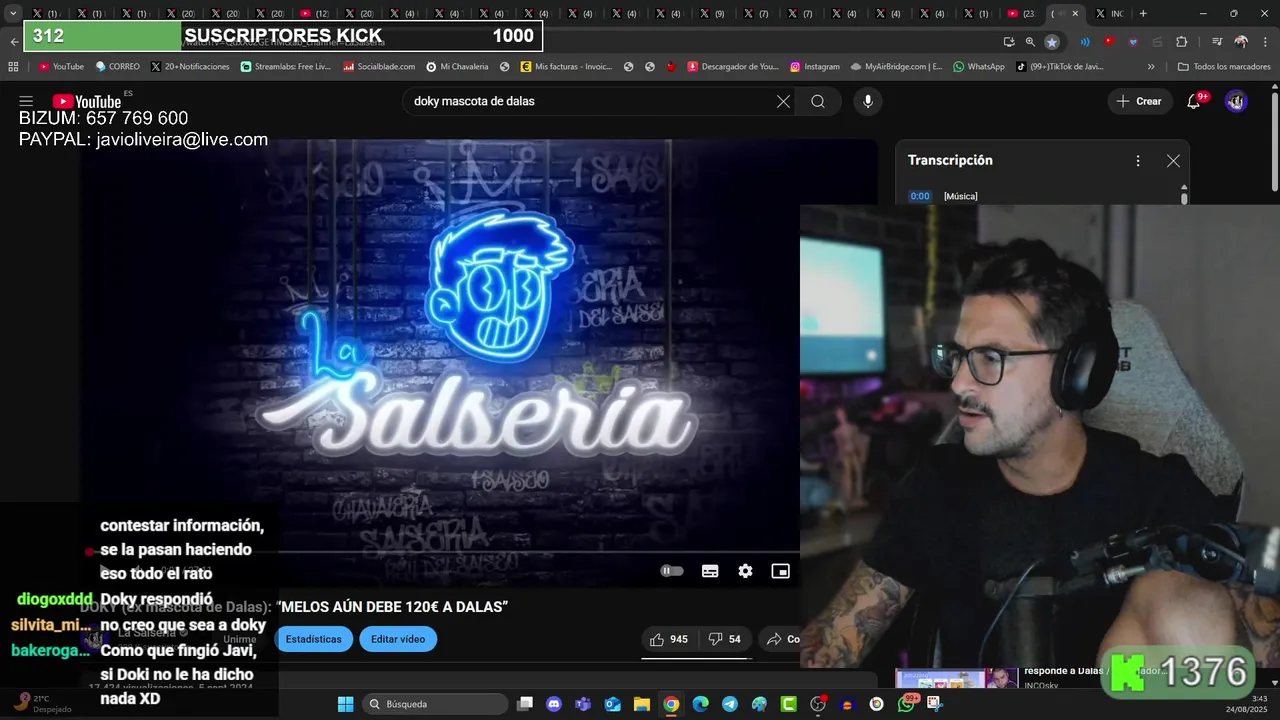Open WhatsApp from the taskbar

[x=906, y=704]
